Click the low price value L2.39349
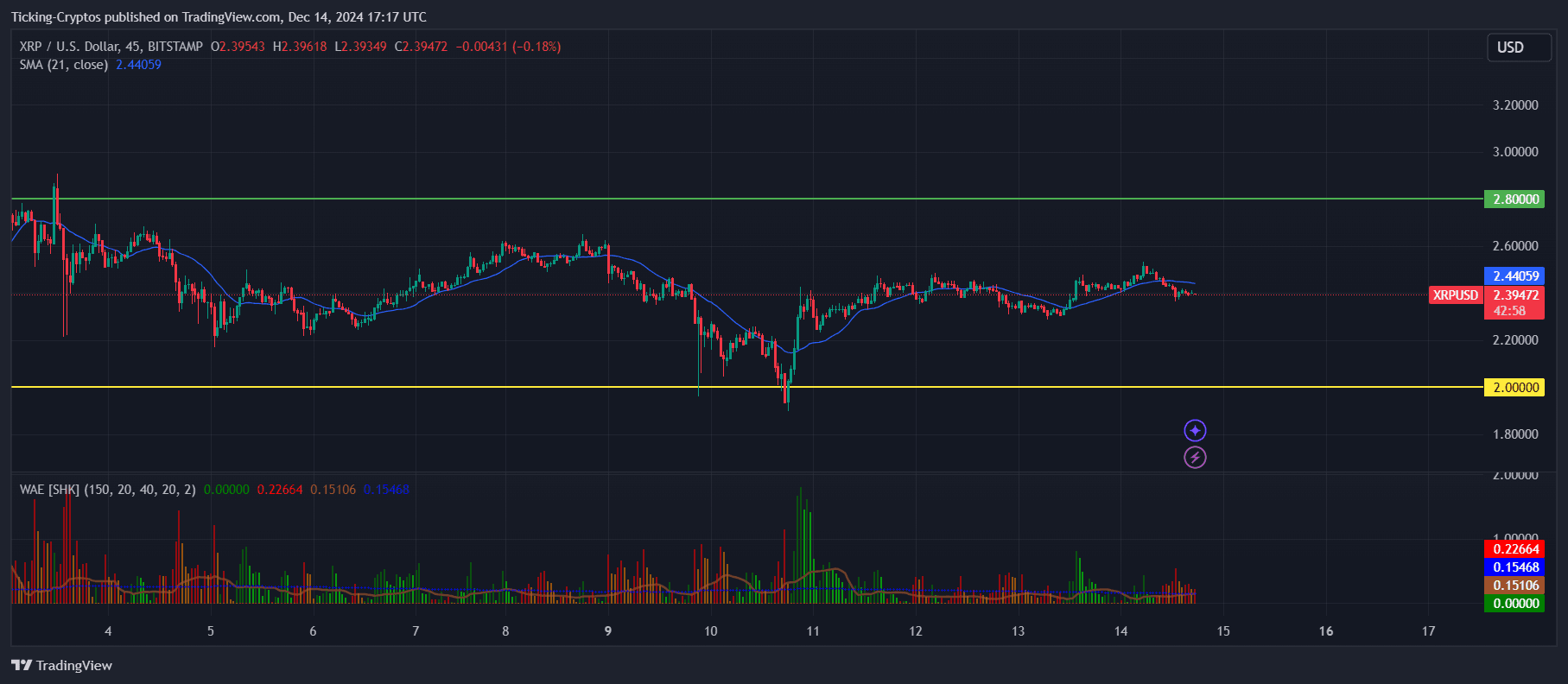Screen dimensions: 1568x684 coord(360,47)
